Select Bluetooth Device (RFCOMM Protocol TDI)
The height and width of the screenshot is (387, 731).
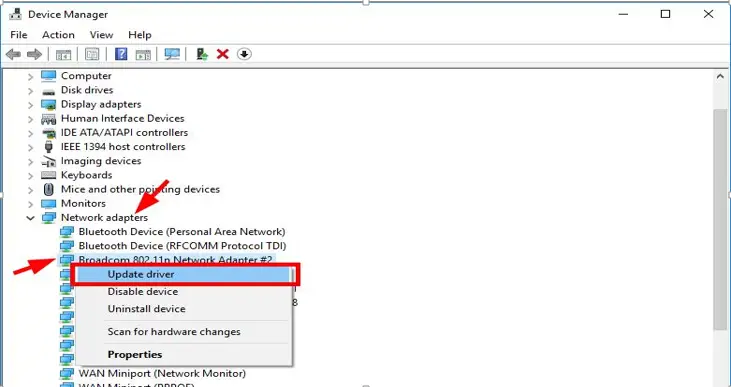coord(182,246)
